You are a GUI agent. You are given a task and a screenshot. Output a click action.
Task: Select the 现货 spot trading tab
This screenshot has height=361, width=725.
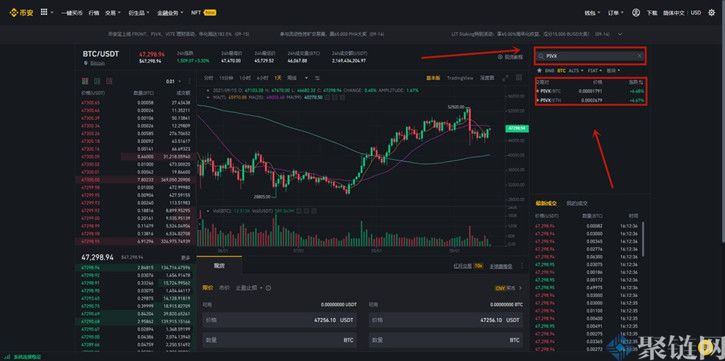pos(219,265)
